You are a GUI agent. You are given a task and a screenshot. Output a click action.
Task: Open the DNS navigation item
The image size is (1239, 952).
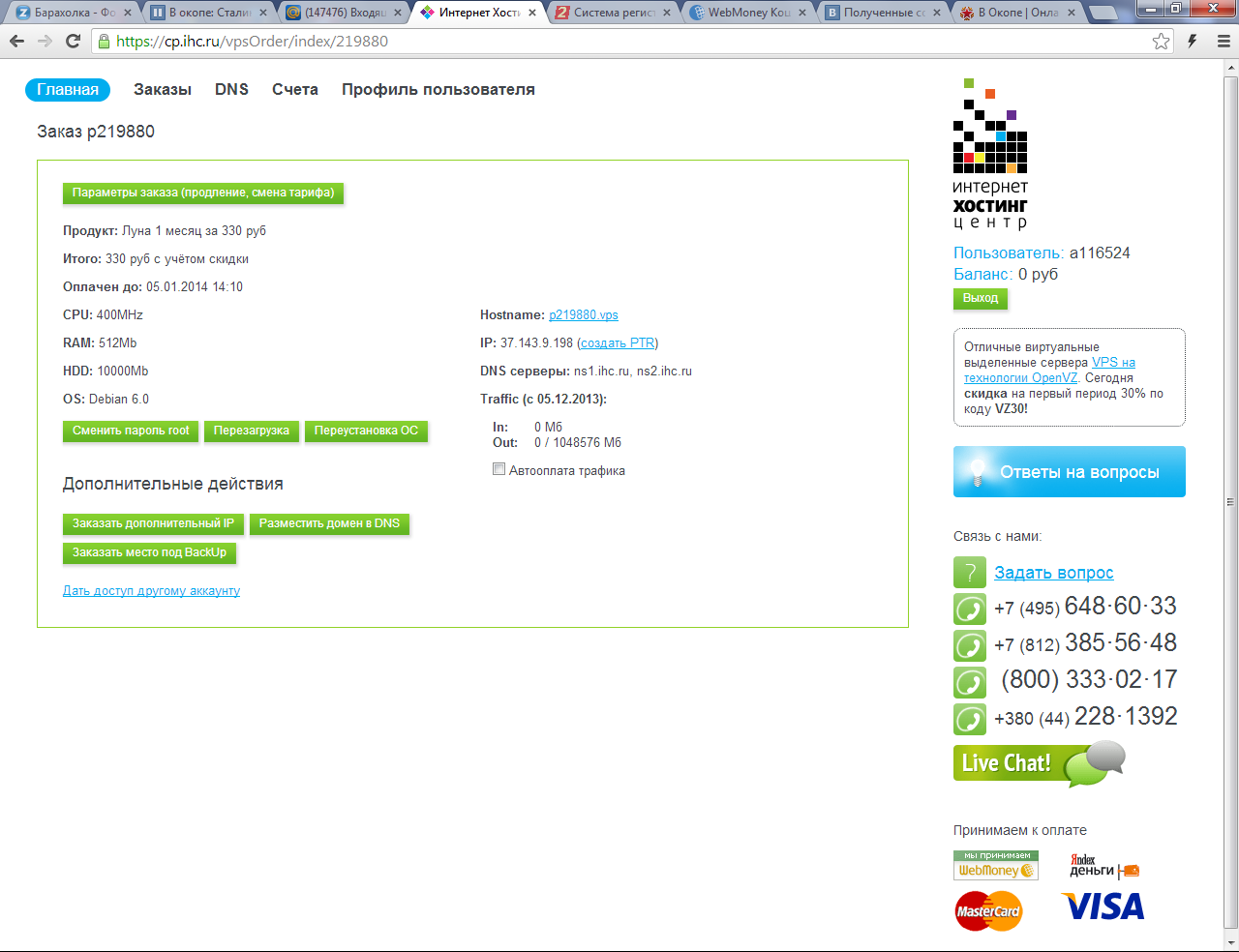coord(232,90)
